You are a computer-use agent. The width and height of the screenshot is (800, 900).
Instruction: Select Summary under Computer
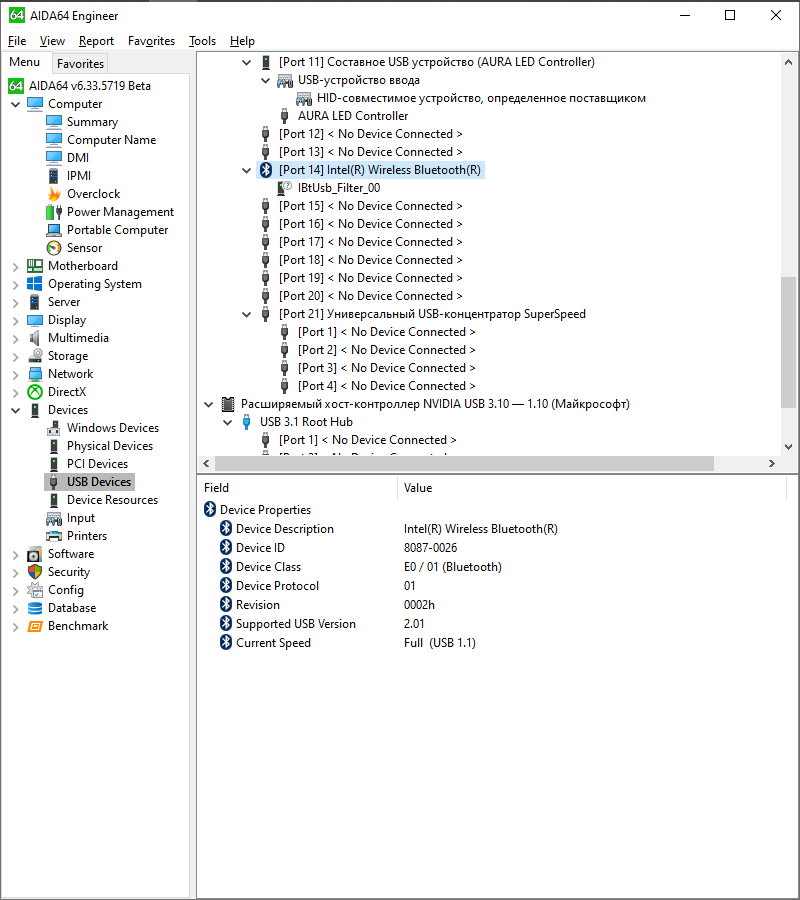click(x=92, y=122)
